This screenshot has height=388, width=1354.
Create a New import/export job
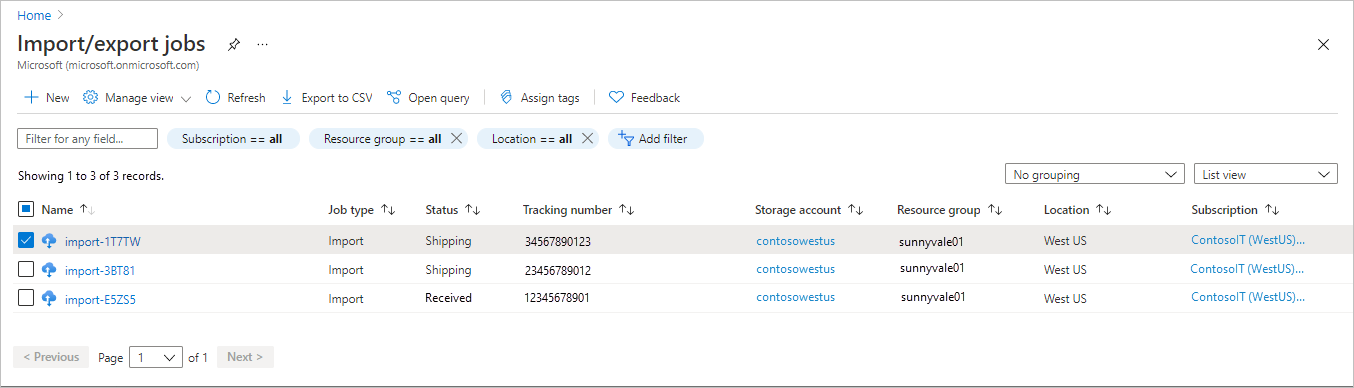point(47,98)
